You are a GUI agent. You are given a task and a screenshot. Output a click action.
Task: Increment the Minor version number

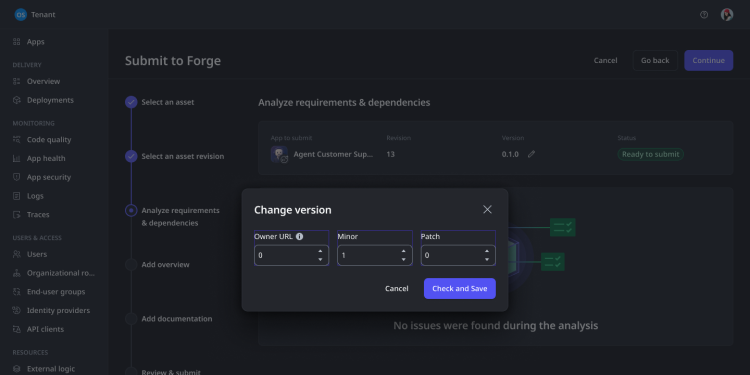pyautogui.click(x=403, y=251)
